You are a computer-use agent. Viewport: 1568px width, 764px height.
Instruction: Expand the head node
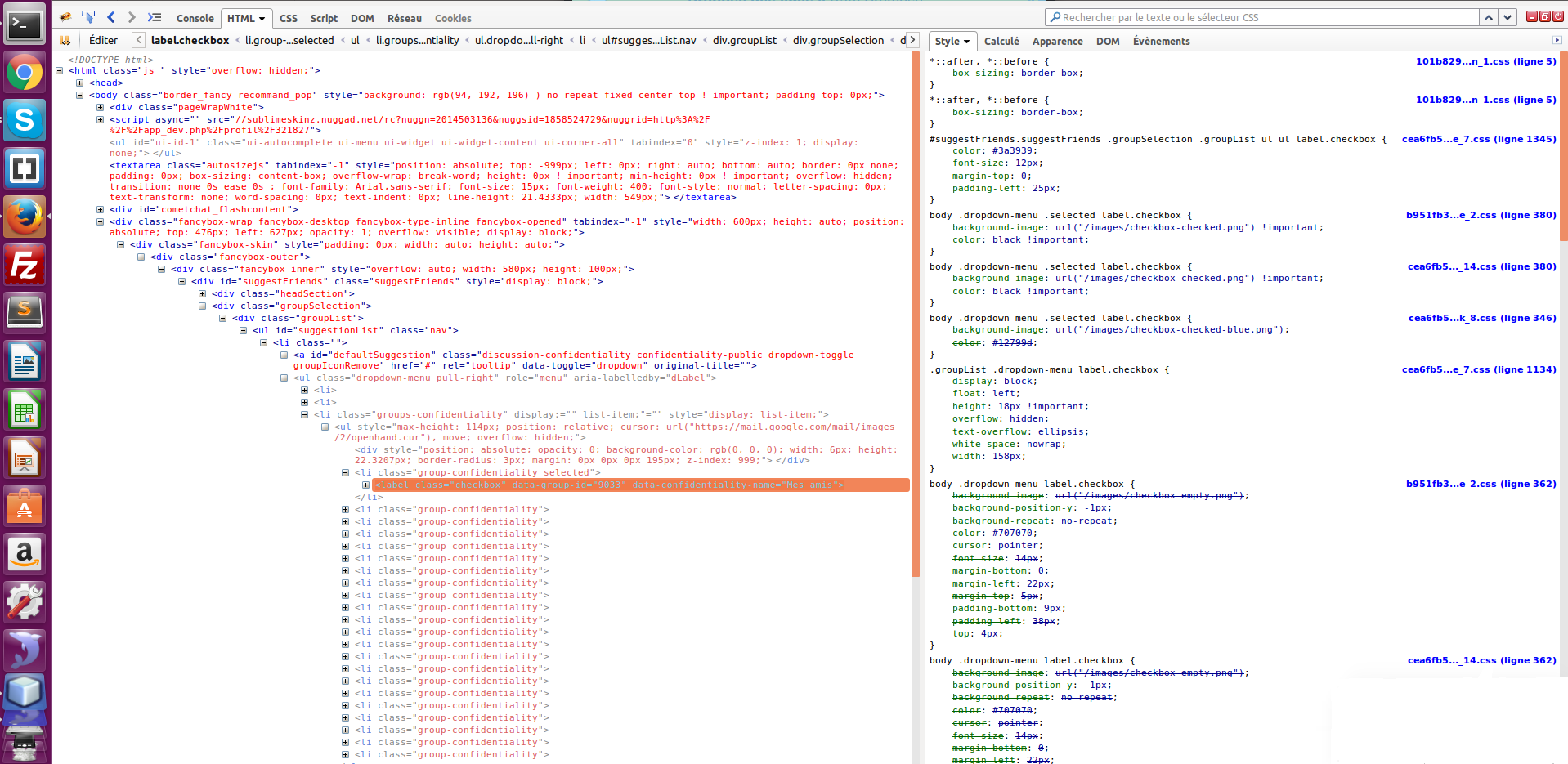coord(80,83)
